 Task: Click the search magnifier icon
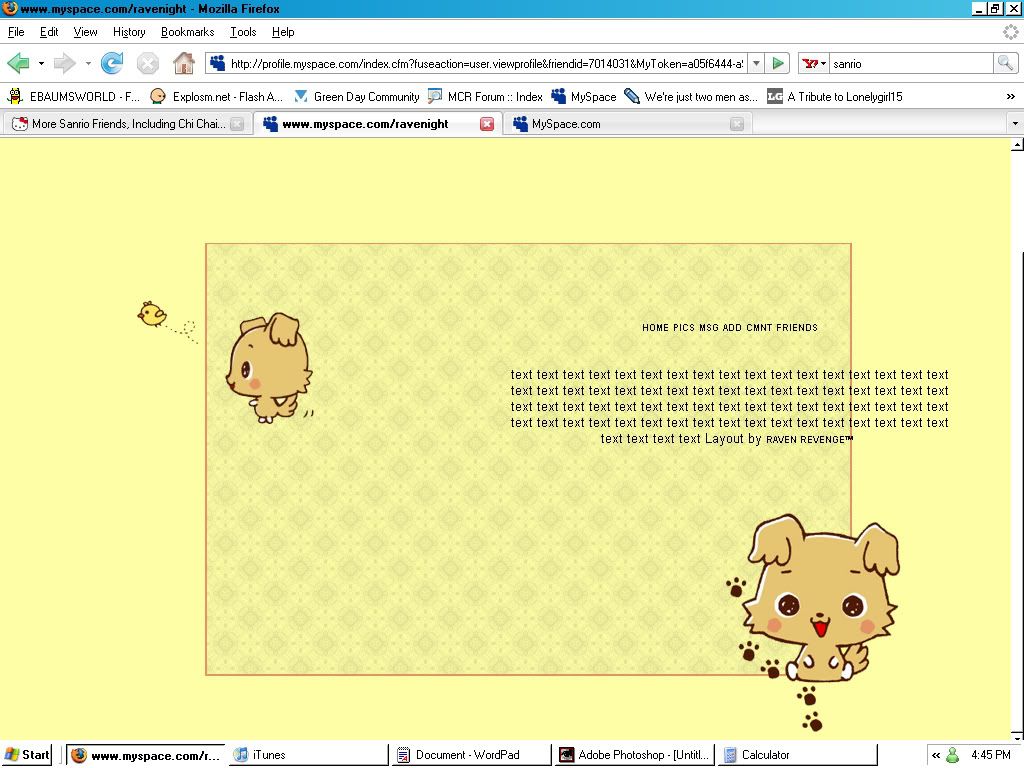[x=1004, y=64]
